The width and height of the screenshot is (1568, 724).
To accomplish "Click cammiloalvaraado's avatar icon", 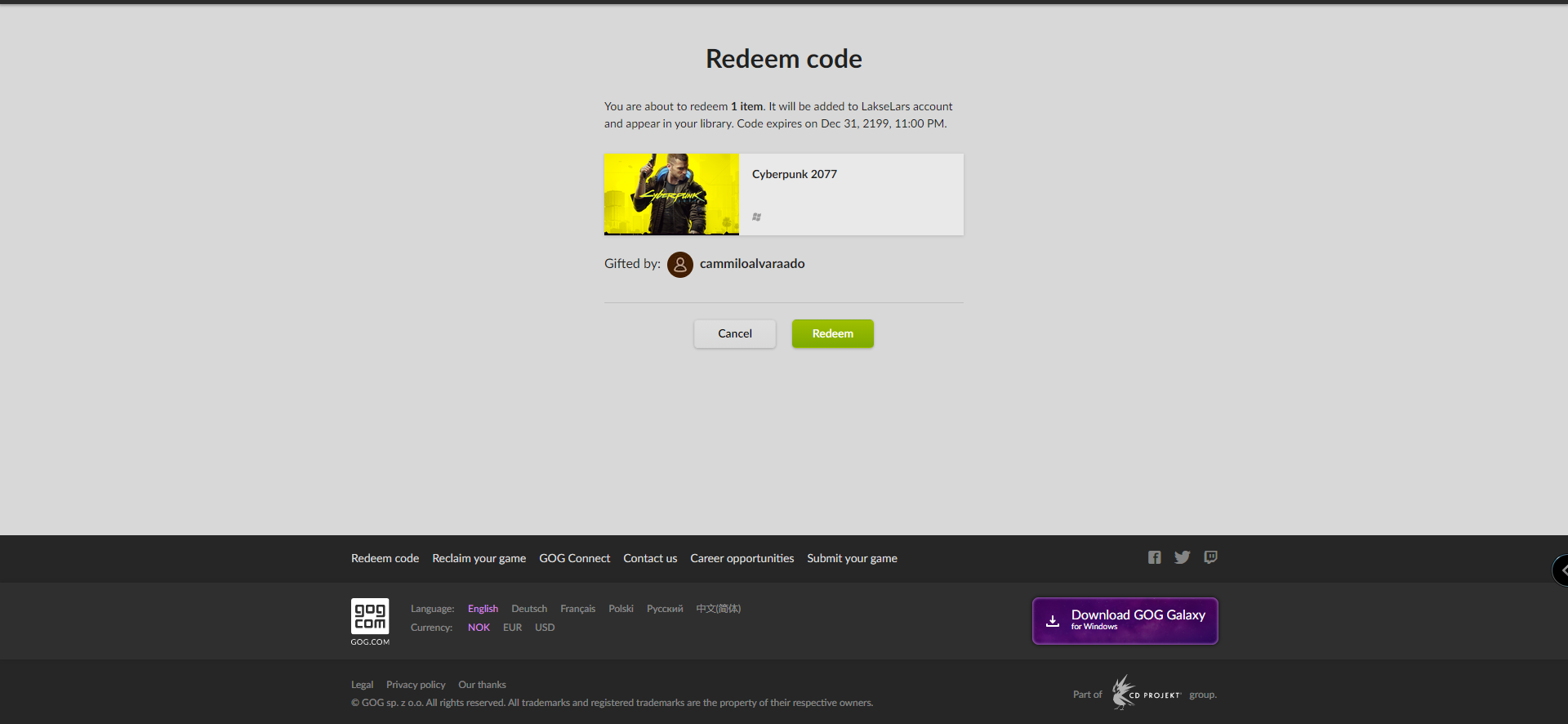I will (680, 264).
